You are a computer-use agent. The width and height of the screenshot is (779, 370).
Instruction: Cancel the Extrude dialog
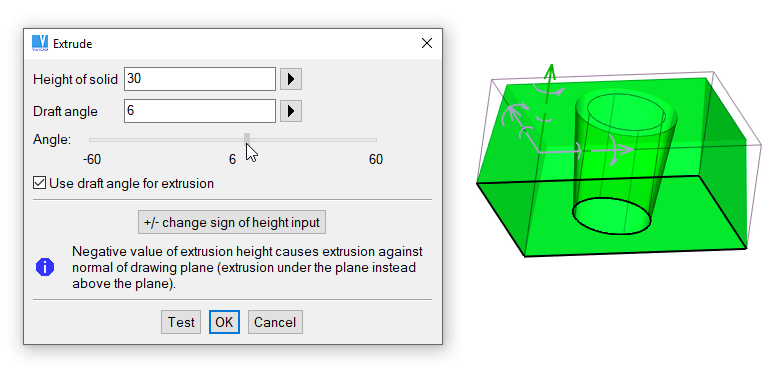tap(275, 322)
